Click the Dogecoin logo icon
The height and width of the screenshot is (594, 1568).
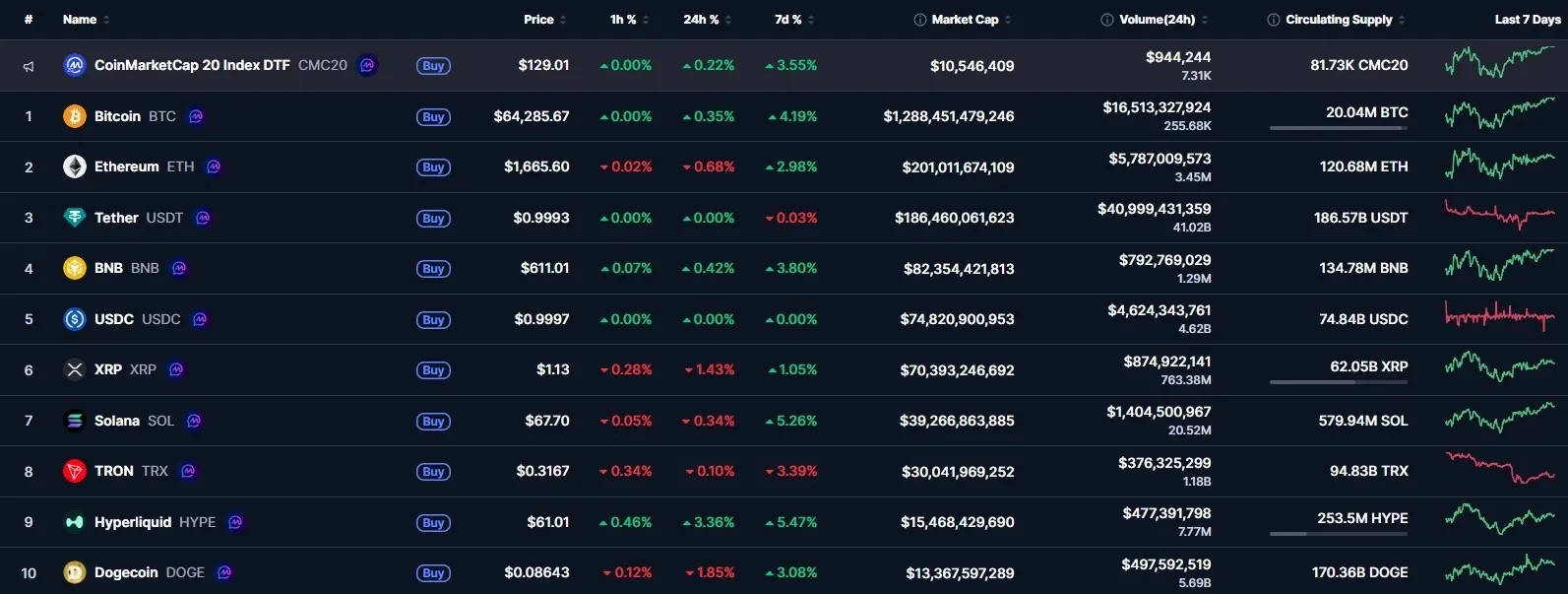click(75, 572)
